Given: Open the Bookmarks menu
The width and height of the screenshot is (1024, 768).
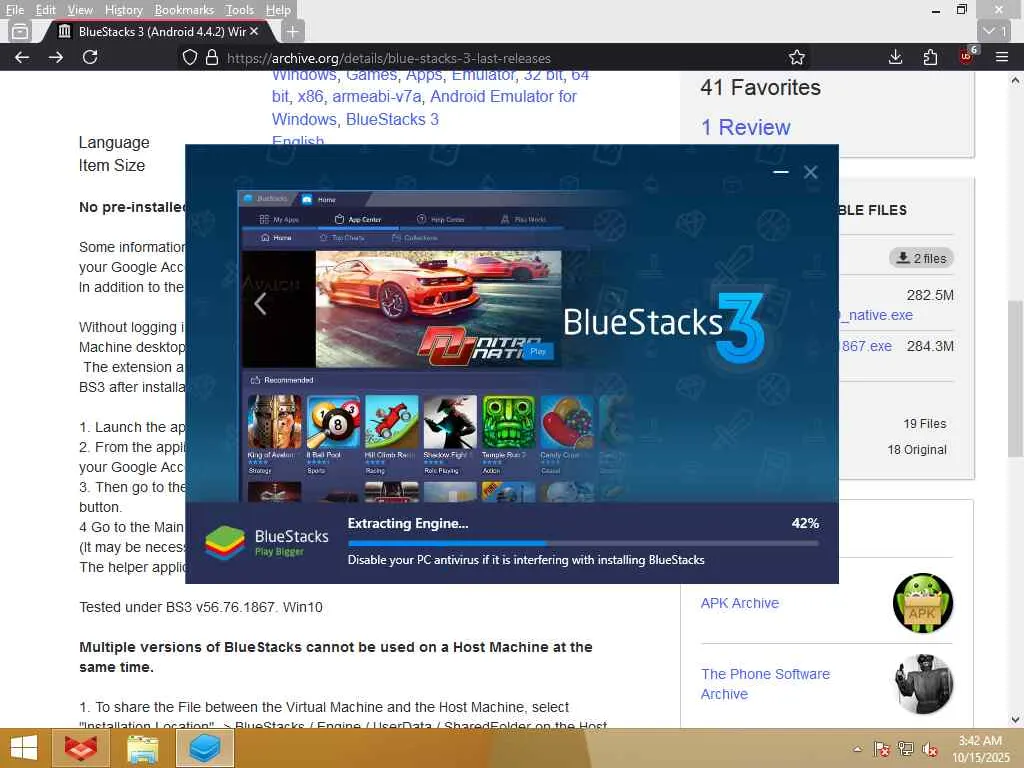Looking at the screenshot, I should [184, 10].
